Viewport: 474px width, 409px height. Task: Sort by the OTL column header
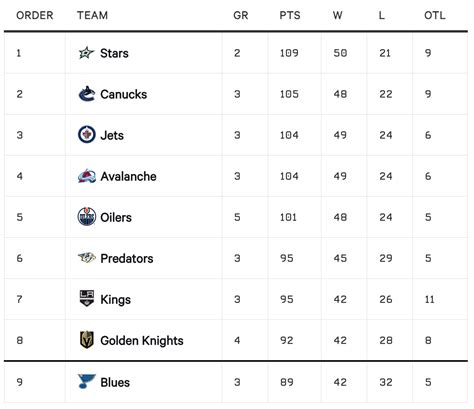435,15
